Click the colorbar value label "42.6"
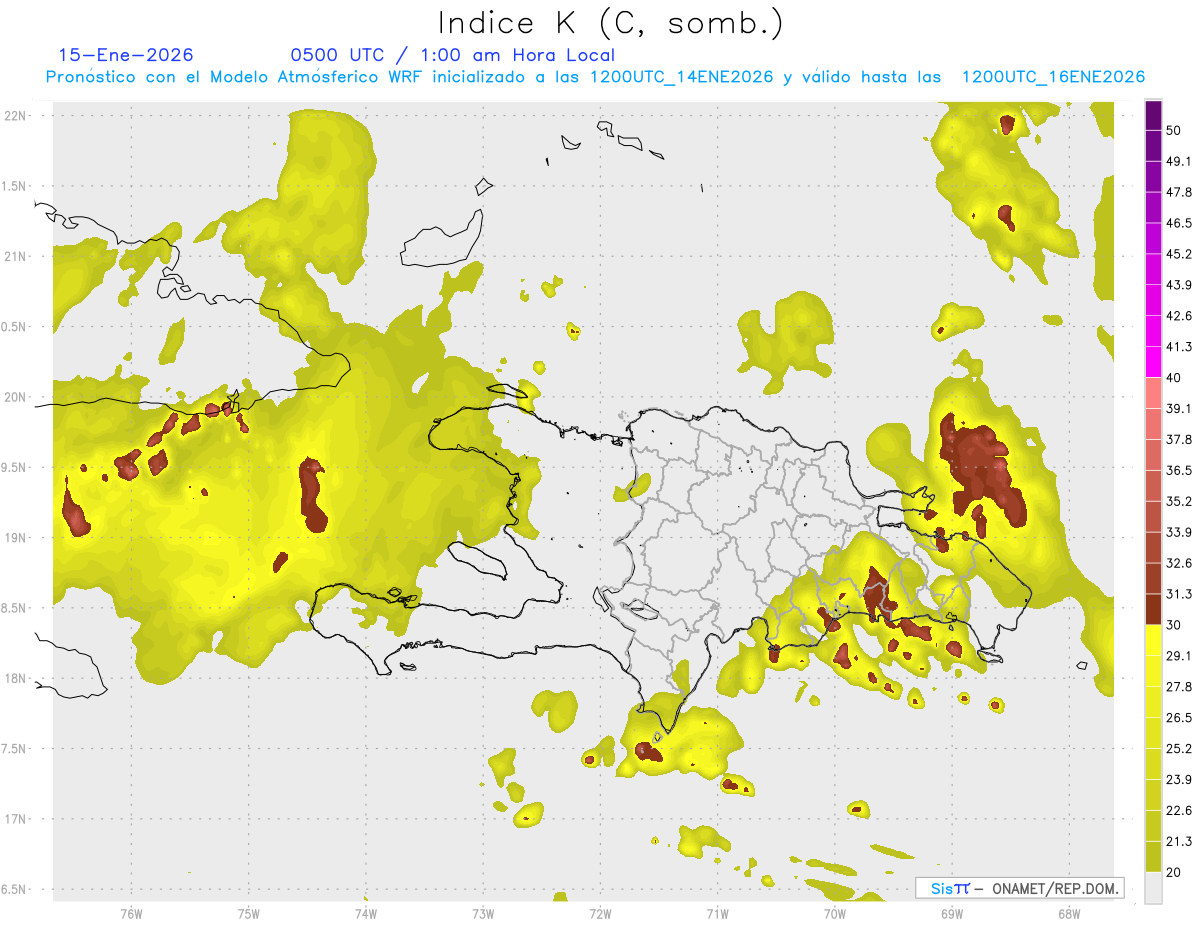The width and height of the screenshot is (1200, 927). (x=1179, y=316)
